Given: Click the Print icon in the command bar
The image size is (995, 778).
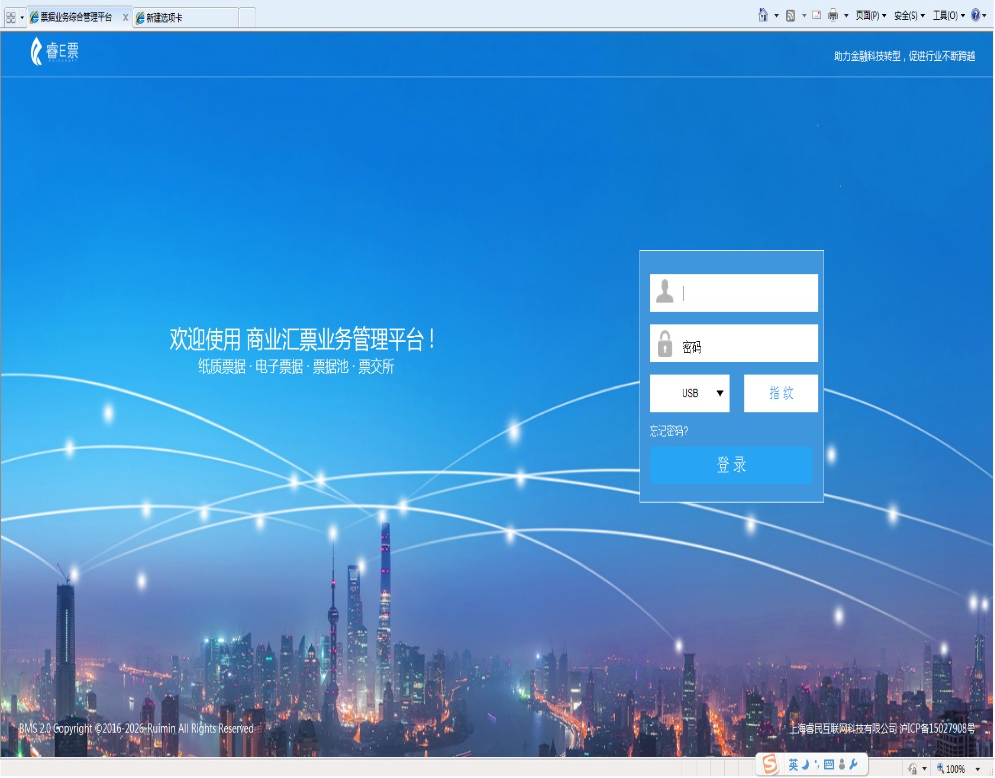Looking at the screenshot, I should pos(832,15).
